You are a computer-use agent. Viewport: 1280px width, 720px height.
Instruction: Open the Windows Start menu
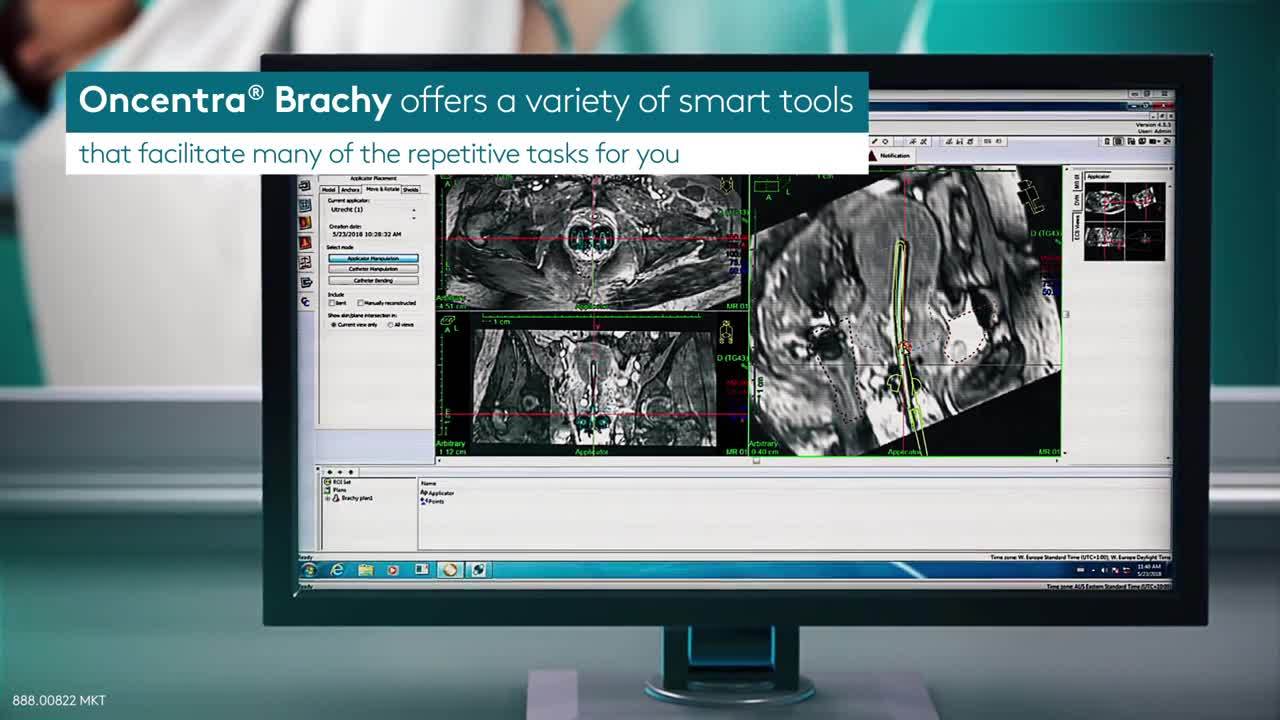pos(309,570)
